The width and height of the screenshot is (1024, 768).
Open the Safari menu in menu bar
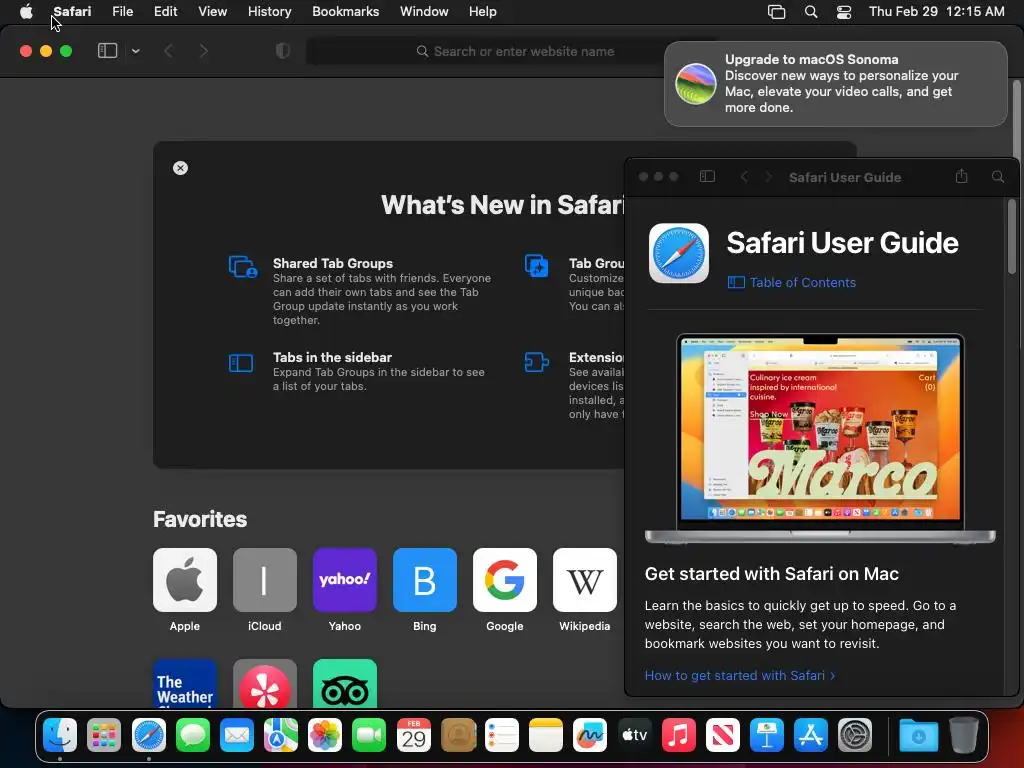tap(72, 12)
